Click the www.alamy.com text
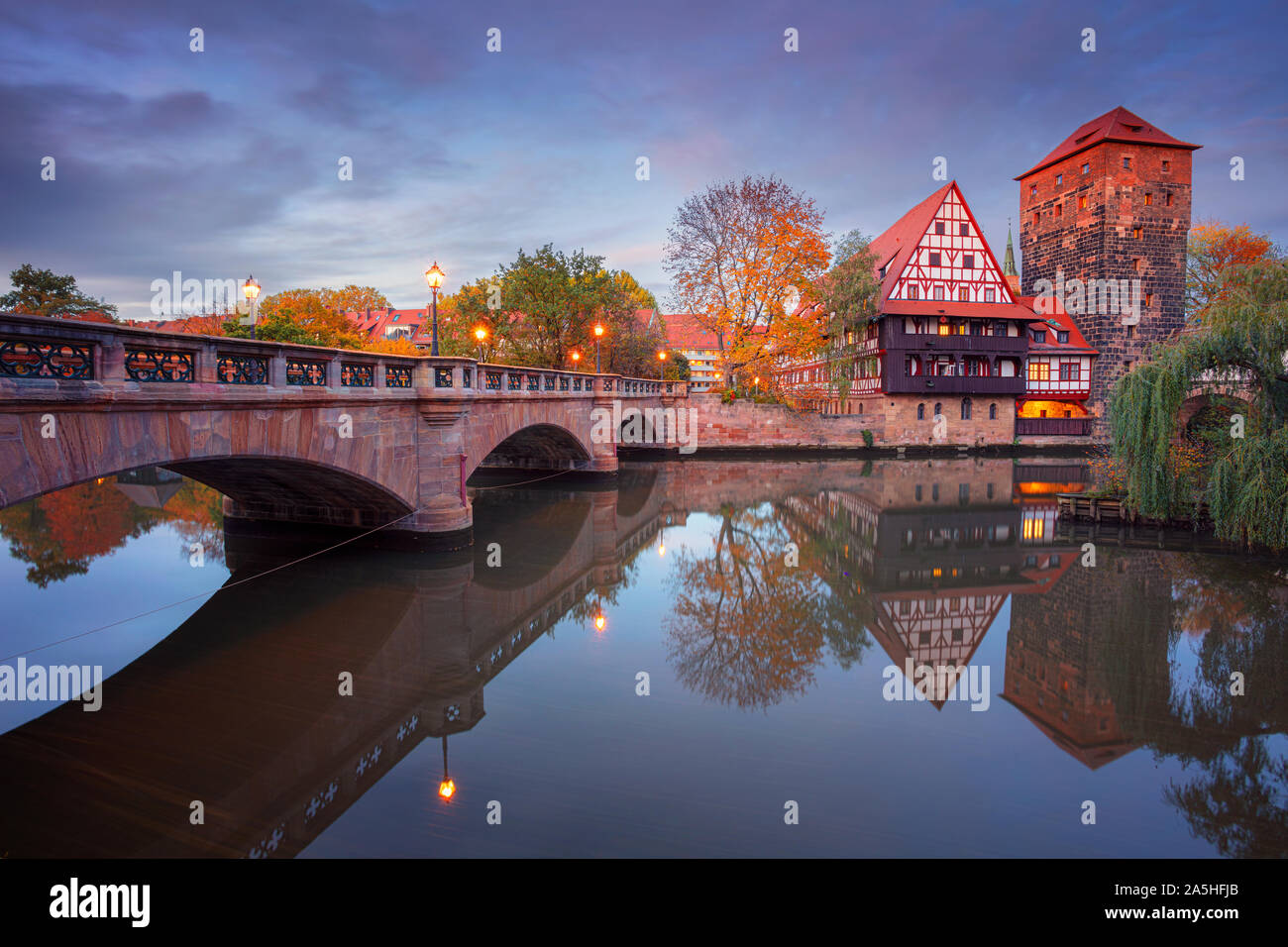This screenshot has width=1288, height=947. coord(1172,913)
